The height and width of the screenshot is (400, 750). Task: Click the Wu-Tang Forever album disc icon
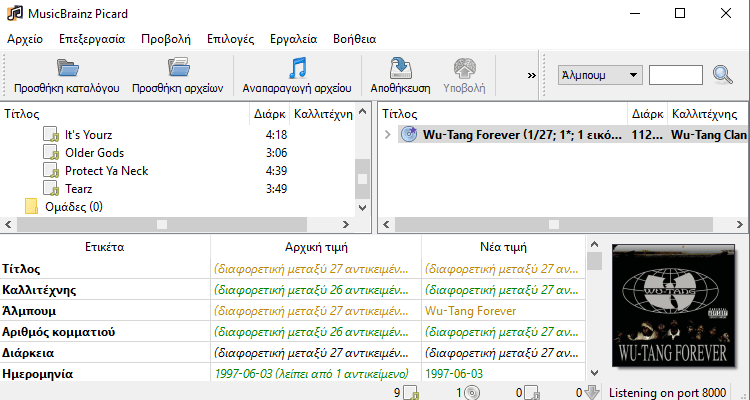point(408,134)
